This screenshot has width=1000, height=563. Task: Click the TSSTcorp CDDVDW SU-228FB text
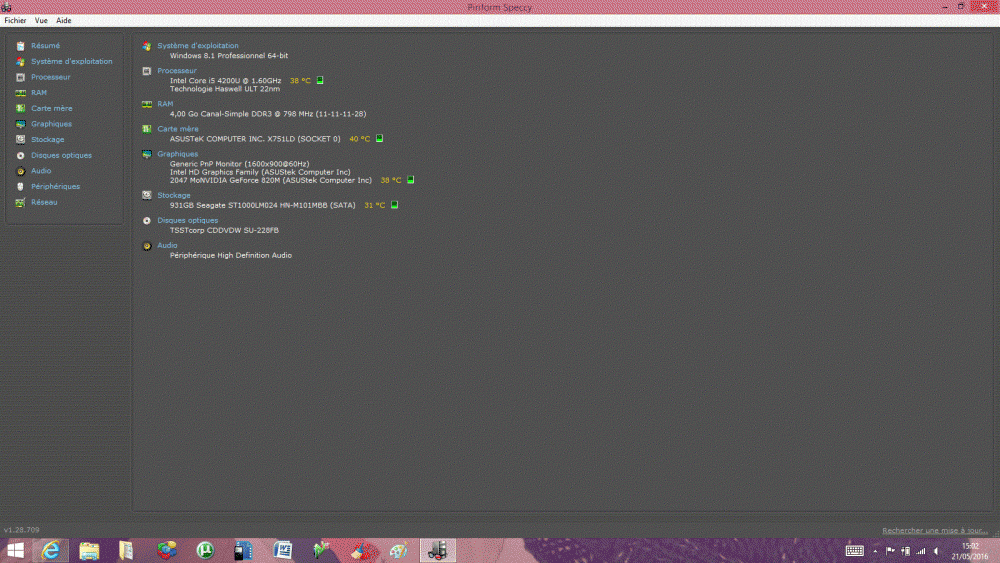pos(224,230)
